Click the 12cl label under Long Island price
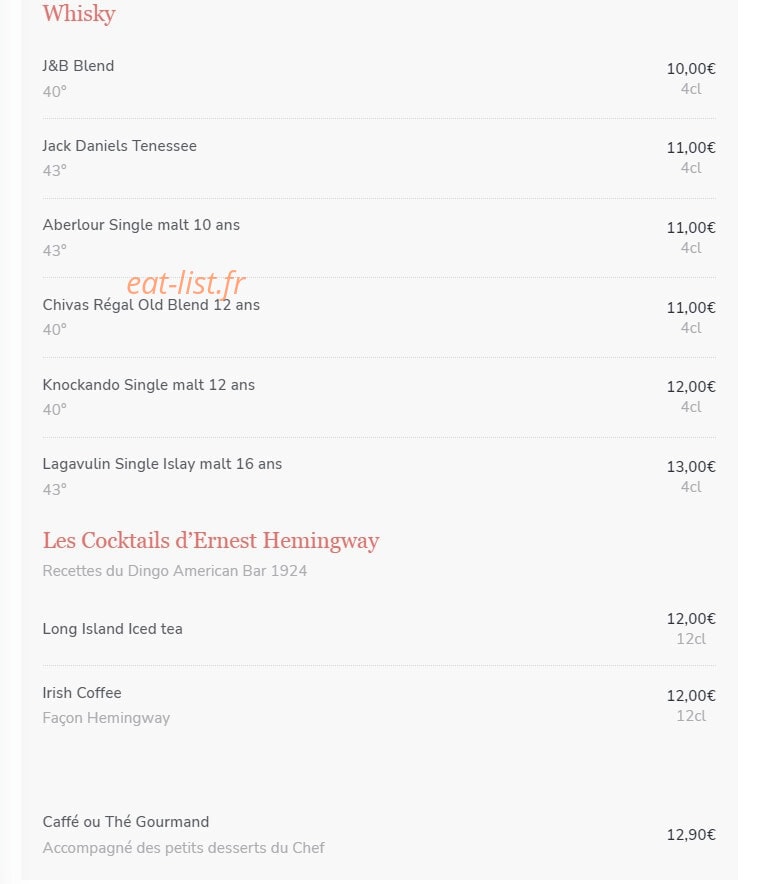This screenshot has height=884, width=760. pos(691,639)
